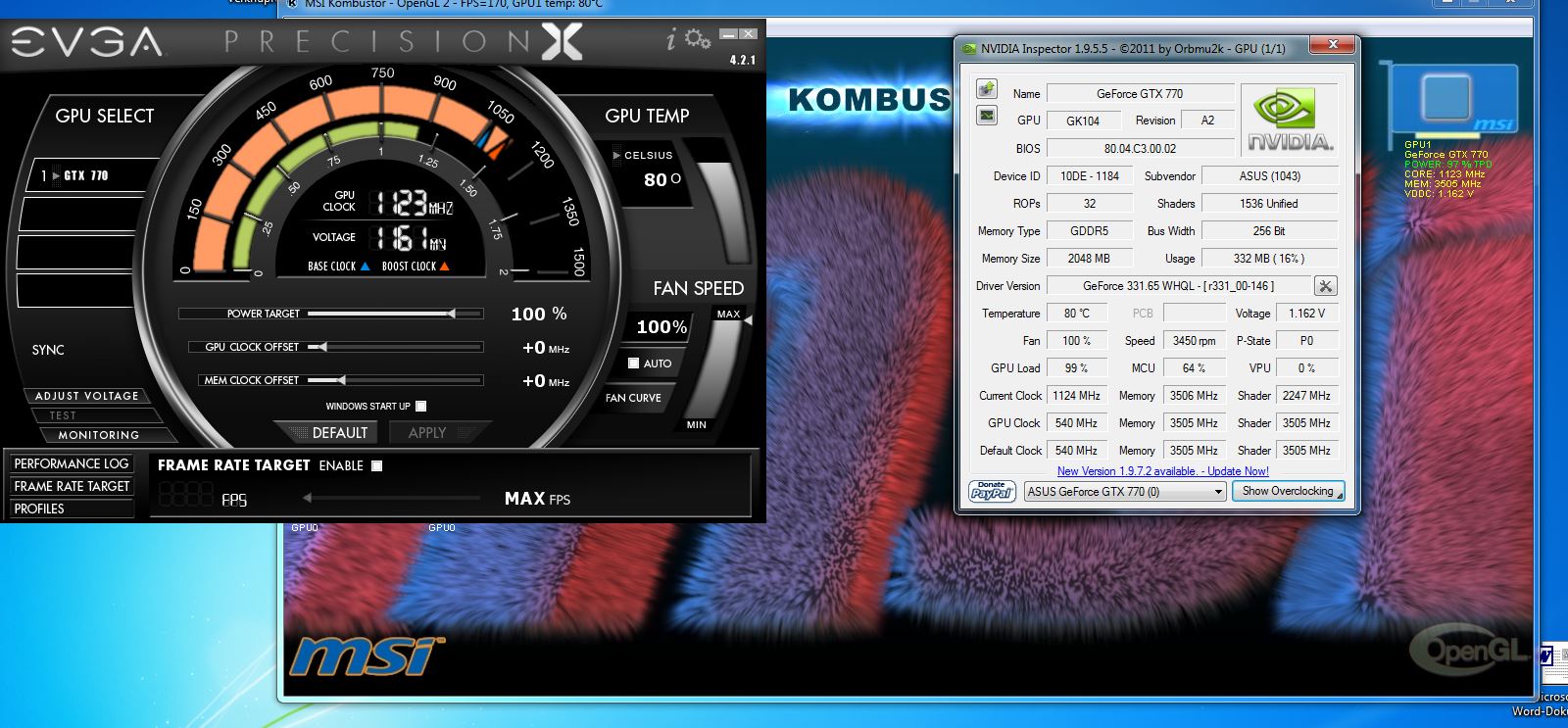Screen dimensions: 1568x728
Task: Enable the Frame Rate Target checkbox
Action: [377, 465]
